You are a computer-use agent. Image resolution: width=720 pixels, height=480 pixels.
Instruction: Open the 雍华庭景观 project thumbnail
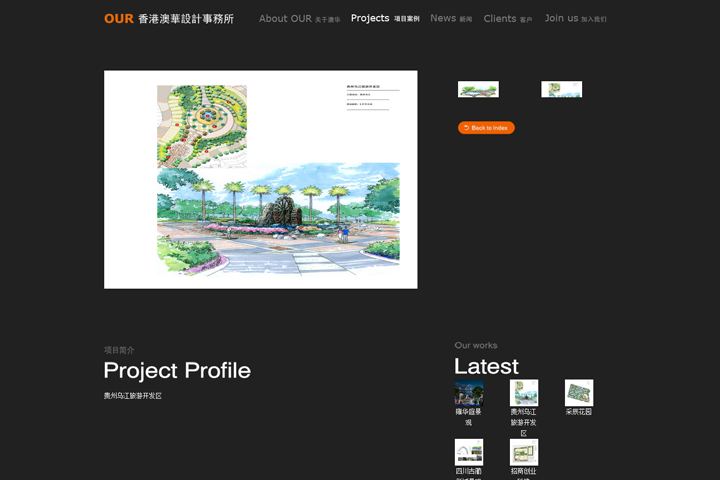tap(469, 392)
